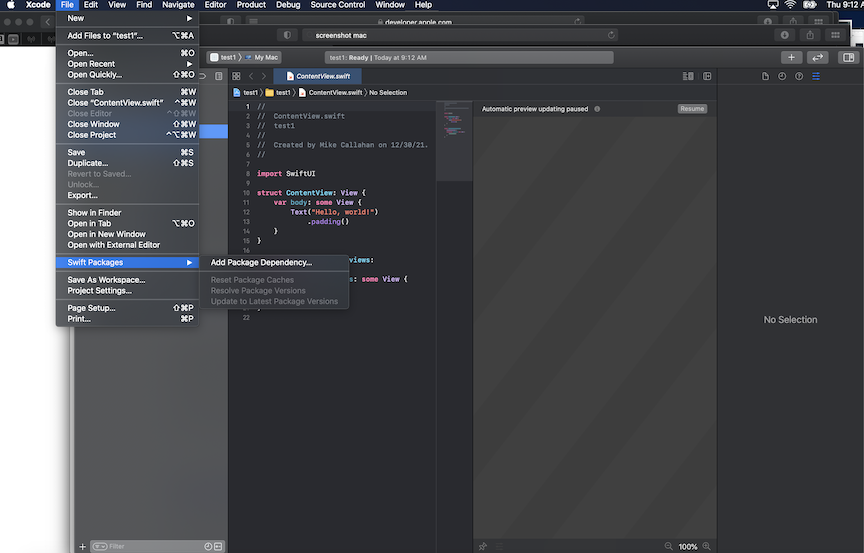Choose Export… from File menu

(127, 196)
